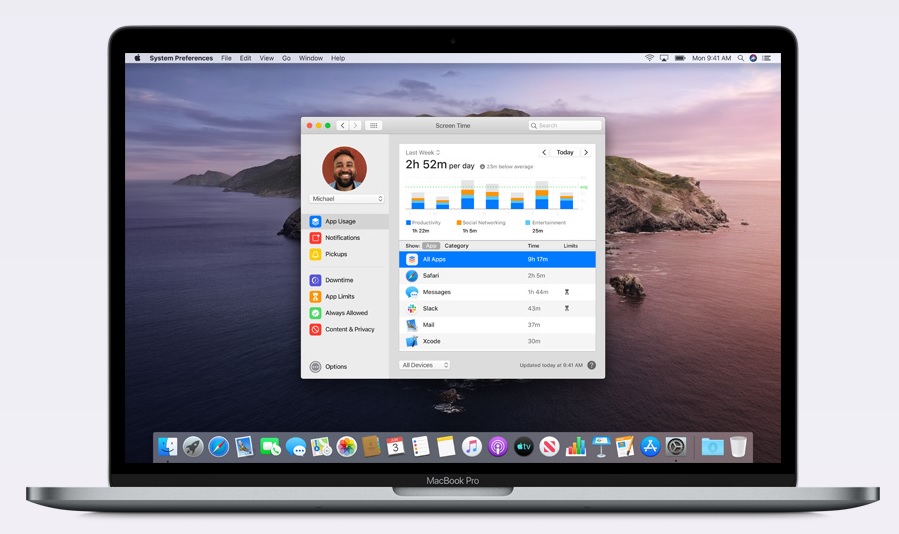
Task: Open the Last Week period dropdown
Action: click(423, 153)
